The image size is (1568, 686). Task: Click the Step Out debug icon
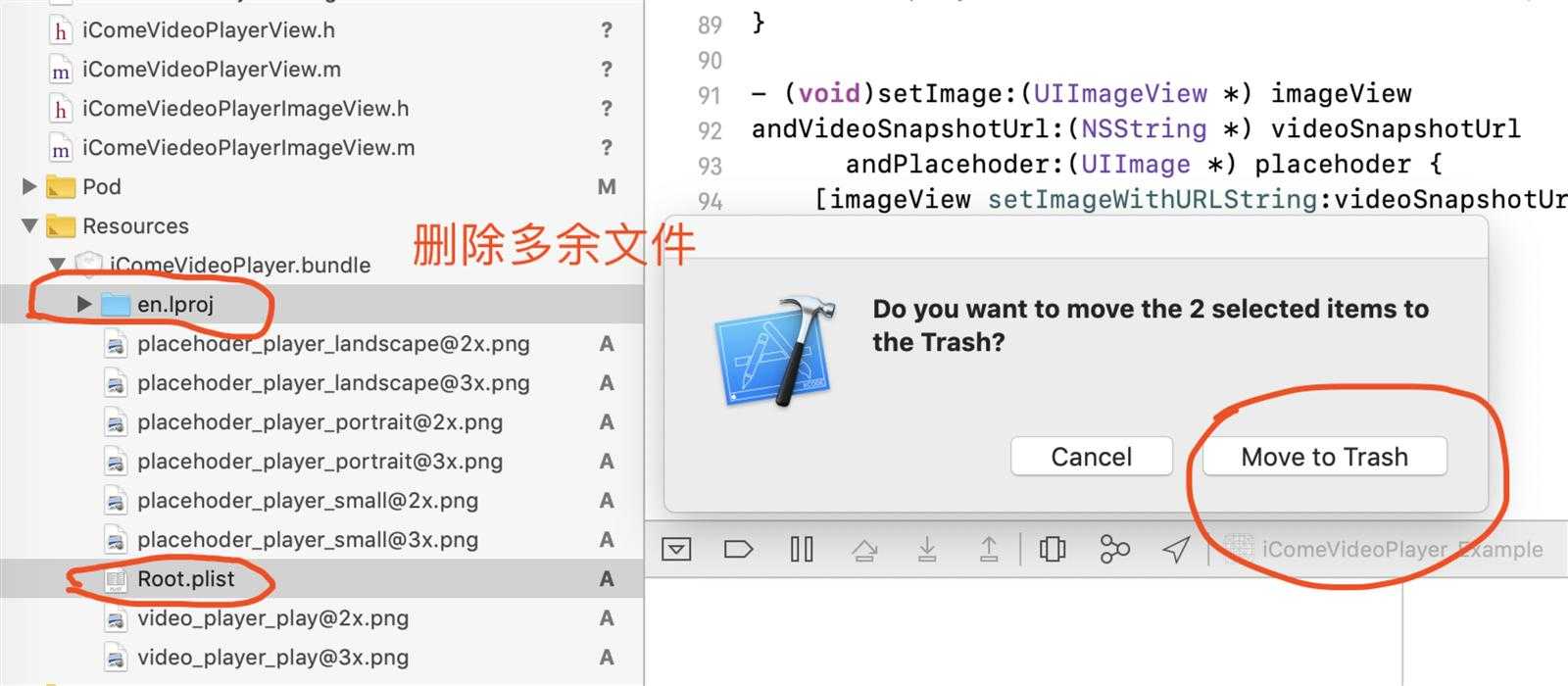(989, 549)
